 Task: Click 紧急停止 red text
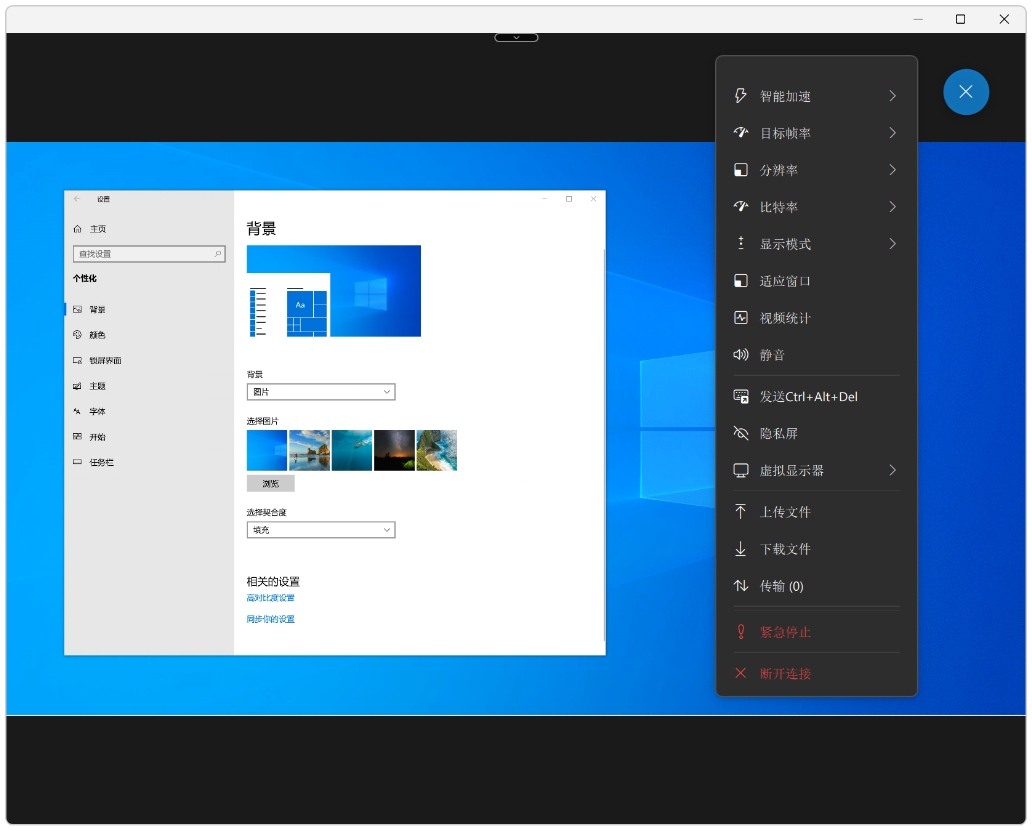pos(785,632)
